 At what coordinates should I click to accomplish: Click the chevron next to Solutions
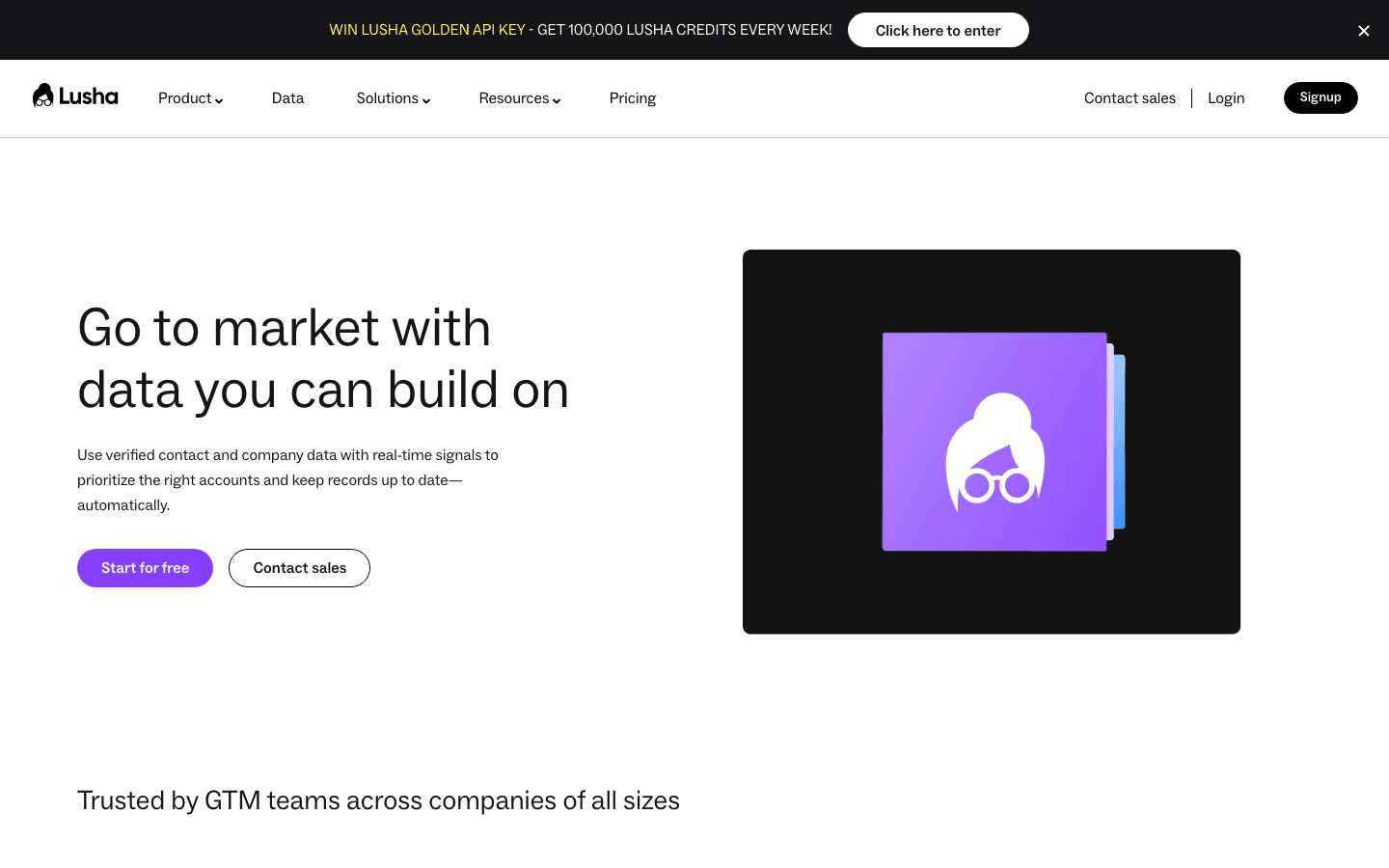pos(426,99)
